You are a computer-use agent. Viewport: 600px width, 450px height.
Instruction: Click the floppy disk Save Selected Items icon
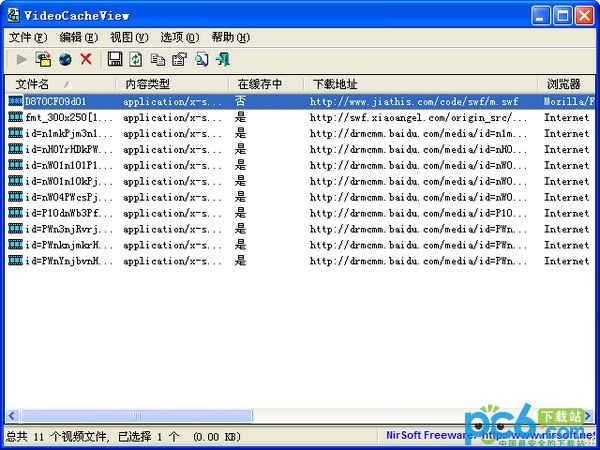click(115, 59)
